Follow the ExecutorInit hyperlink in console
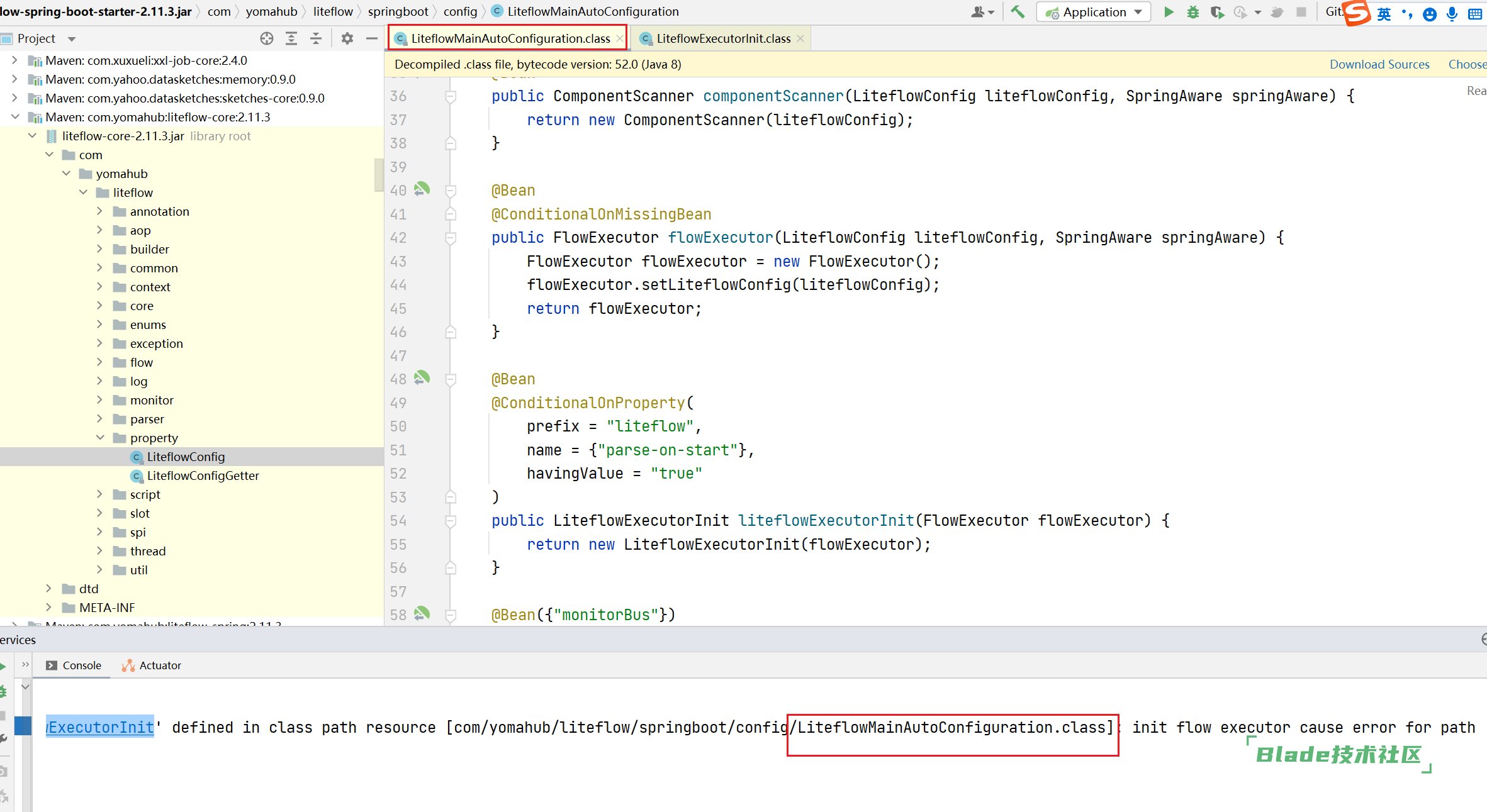Image resolution: width=1487 pixels, height=812 pixels. click(x=100, y=727)
